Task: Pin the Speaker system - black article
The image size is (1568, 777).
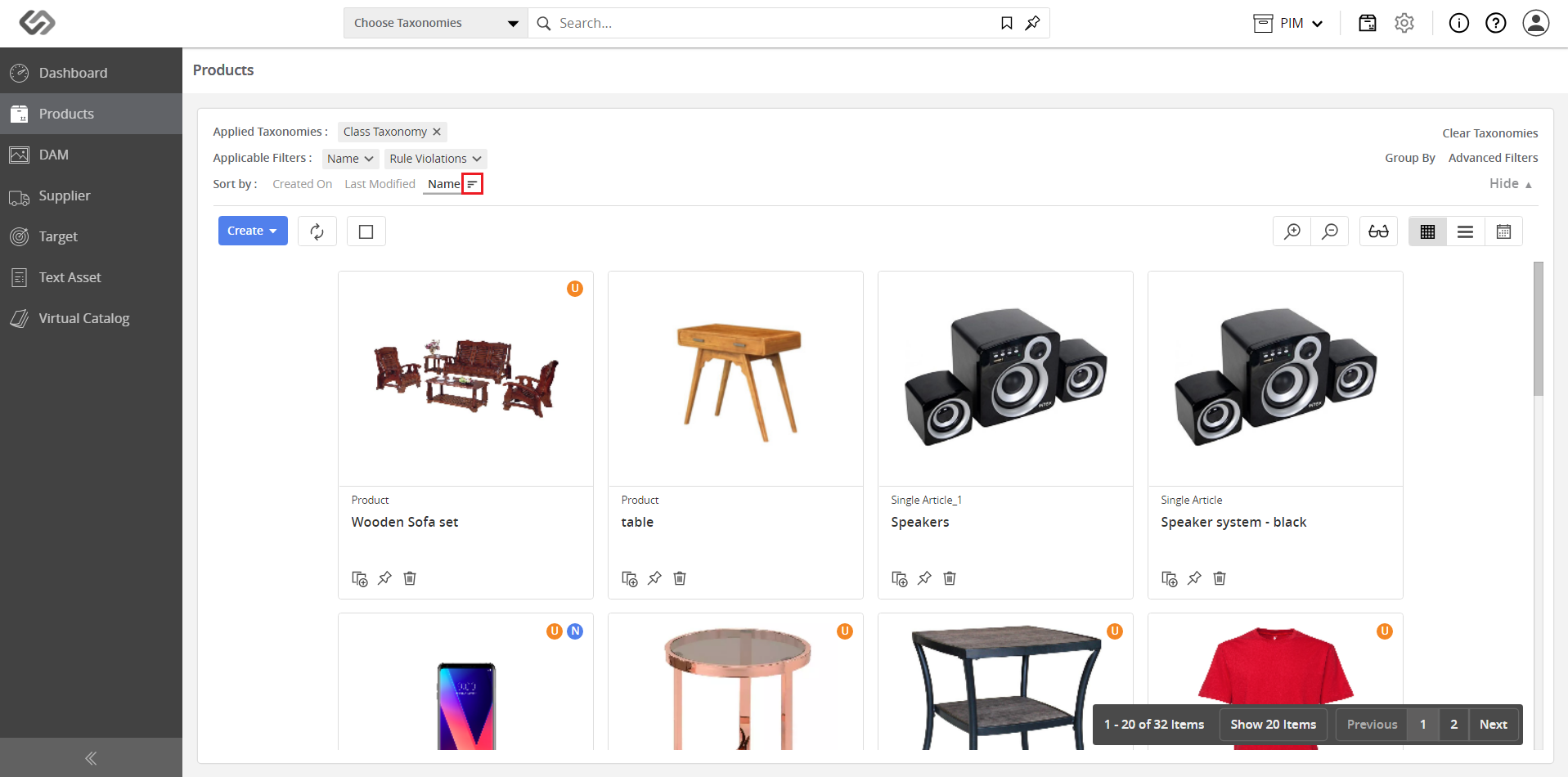Action: pos(1194,578)
